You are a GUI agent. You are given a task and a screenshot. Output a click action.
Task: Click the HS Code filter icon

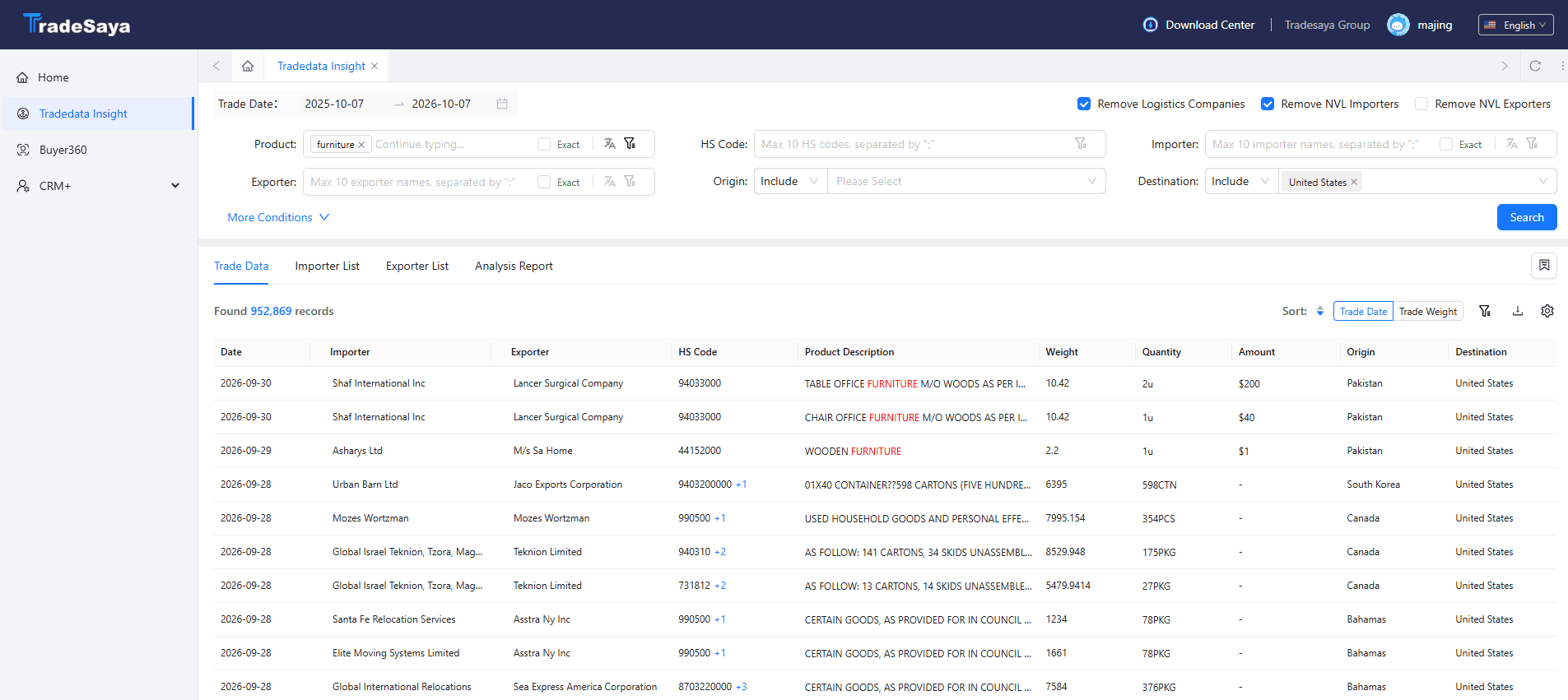click(1081, 144)
